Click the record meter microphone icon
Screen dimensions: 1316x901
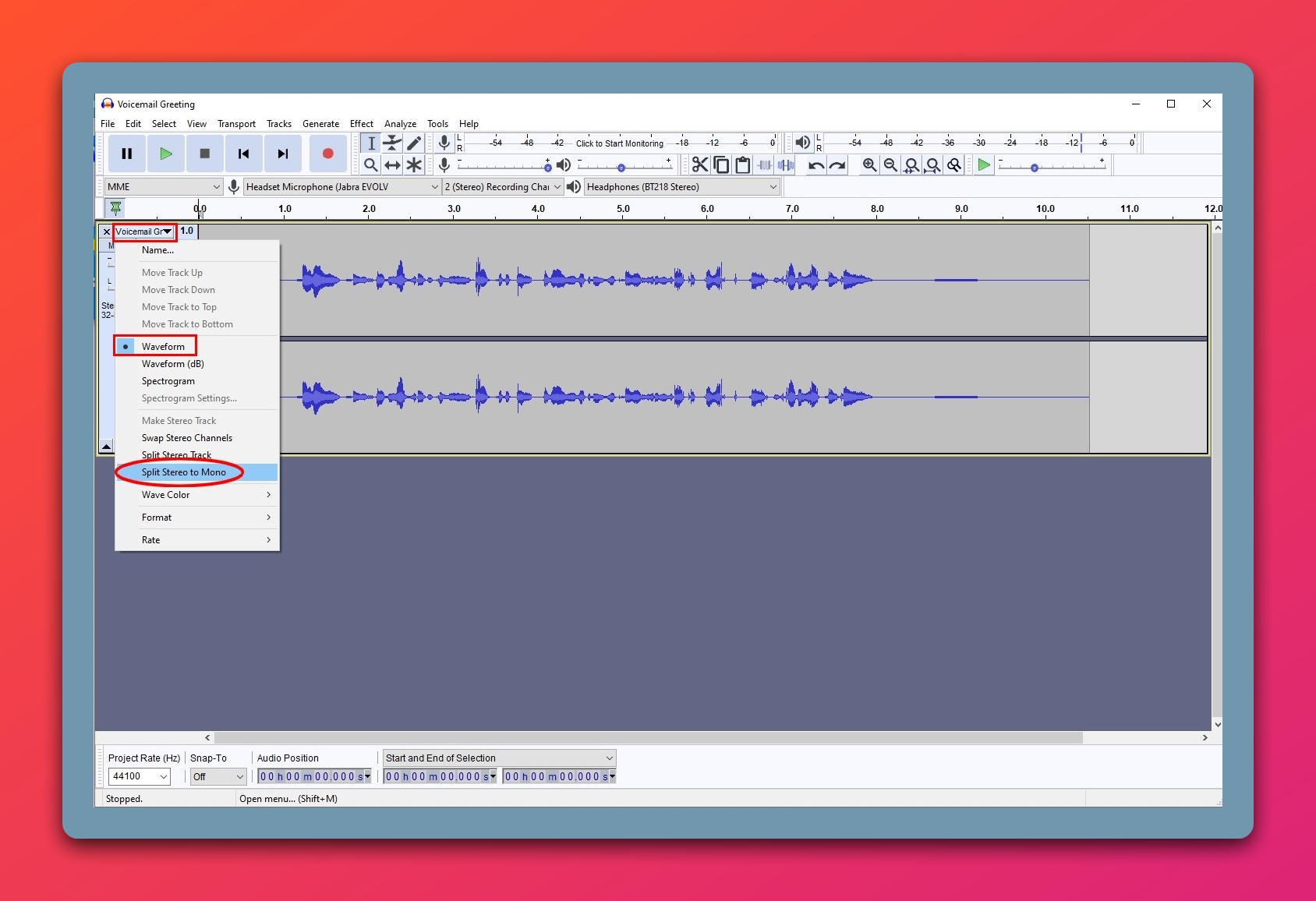444,143
